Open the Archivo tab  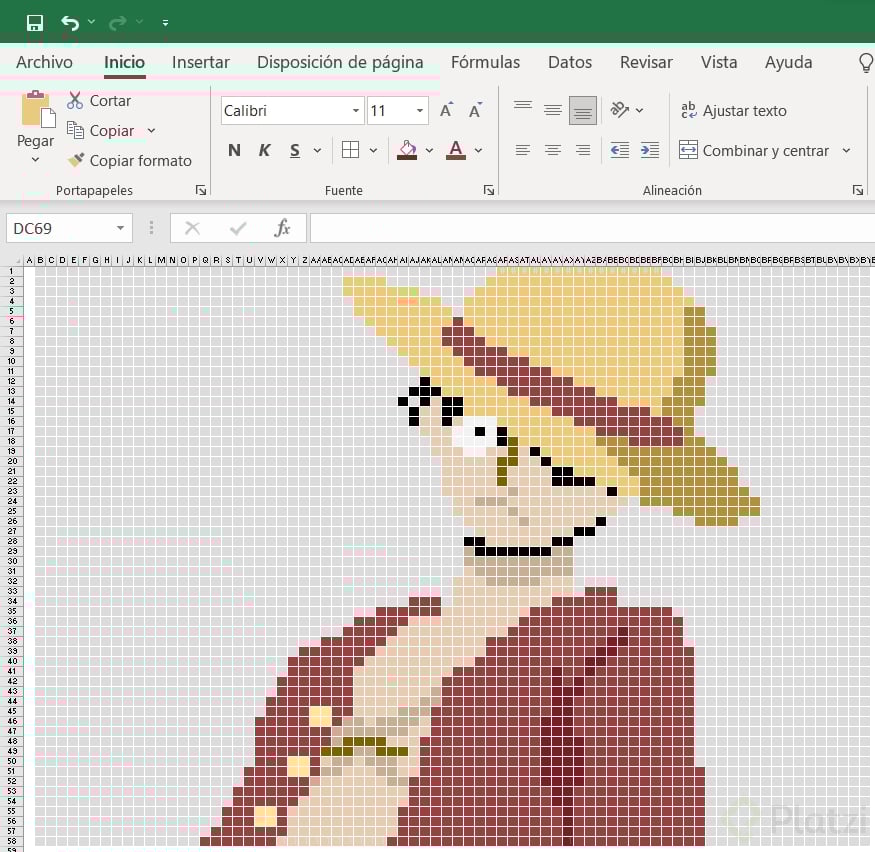pos(44,62)
